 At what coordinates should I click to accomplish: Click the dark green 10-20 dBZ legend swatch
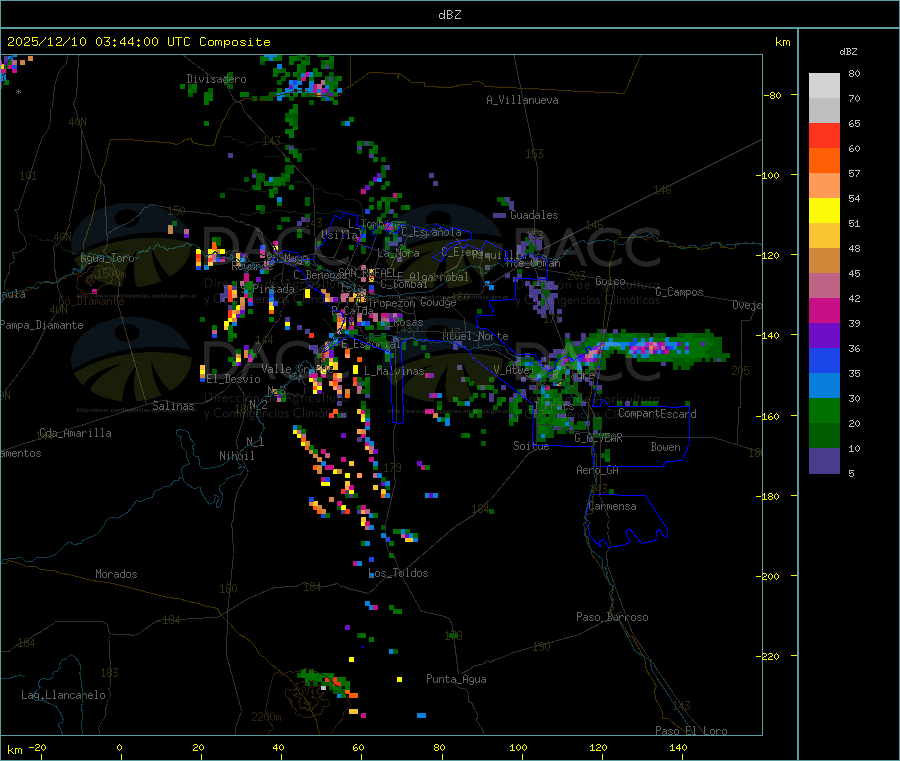click(824, 436)
